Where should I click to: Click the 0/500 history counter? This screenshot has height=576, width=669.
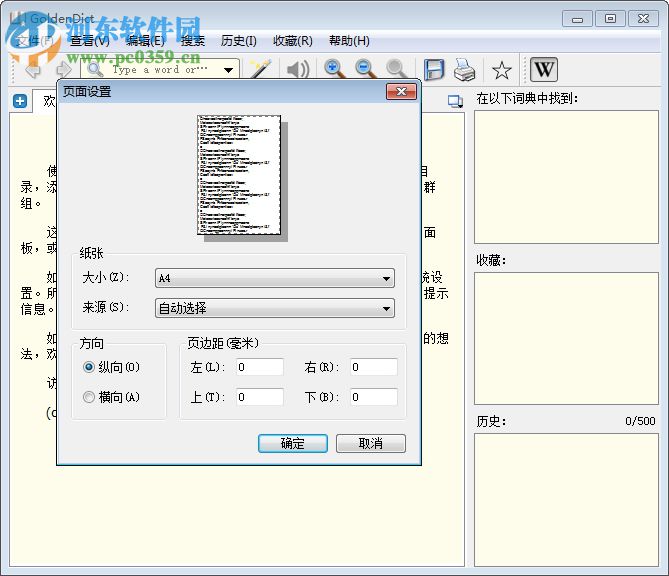click(640, 421)
